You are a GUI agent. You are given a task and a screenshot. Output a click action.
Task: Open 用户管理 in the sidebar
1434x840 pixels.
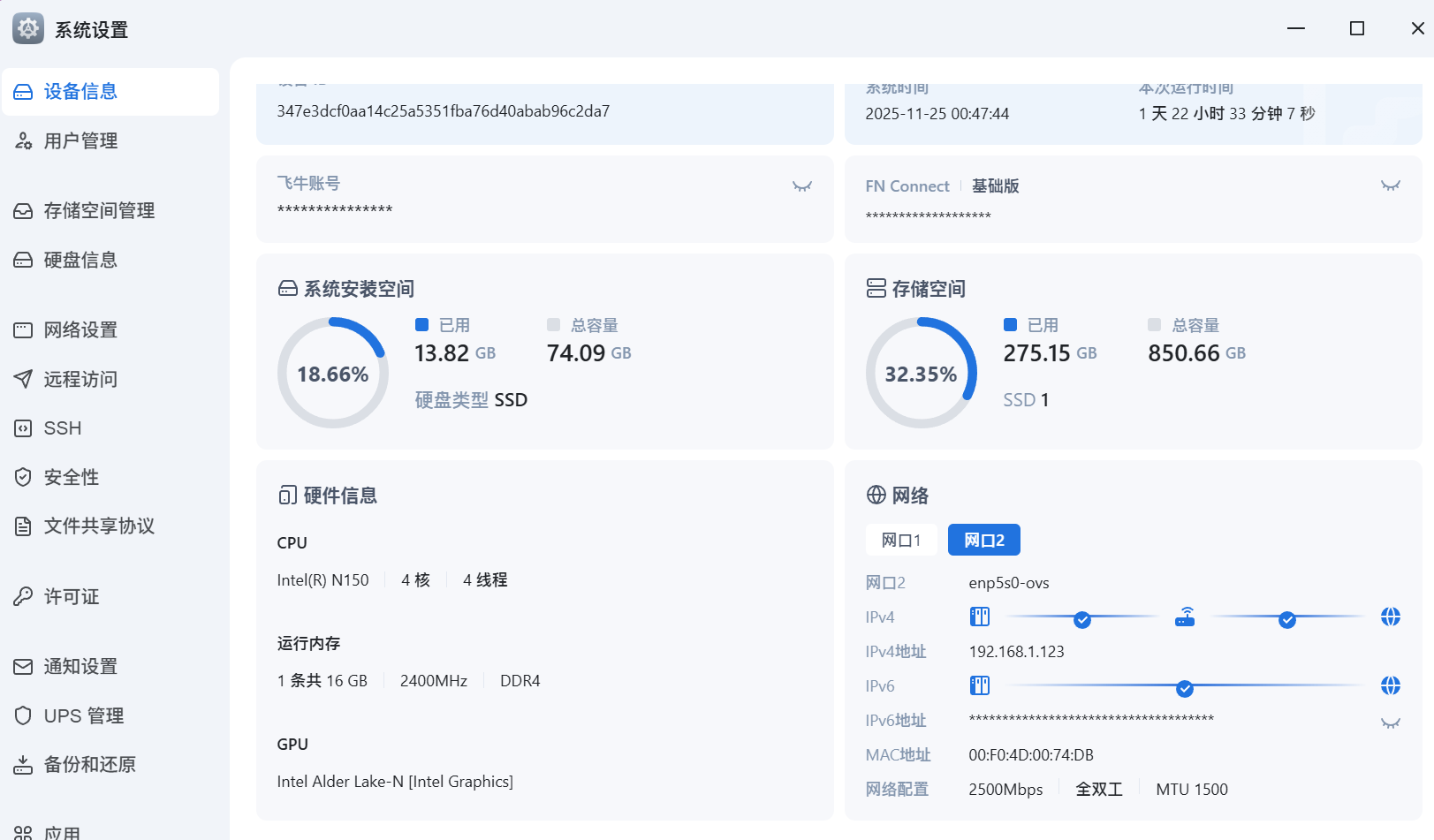coord(80,141)
